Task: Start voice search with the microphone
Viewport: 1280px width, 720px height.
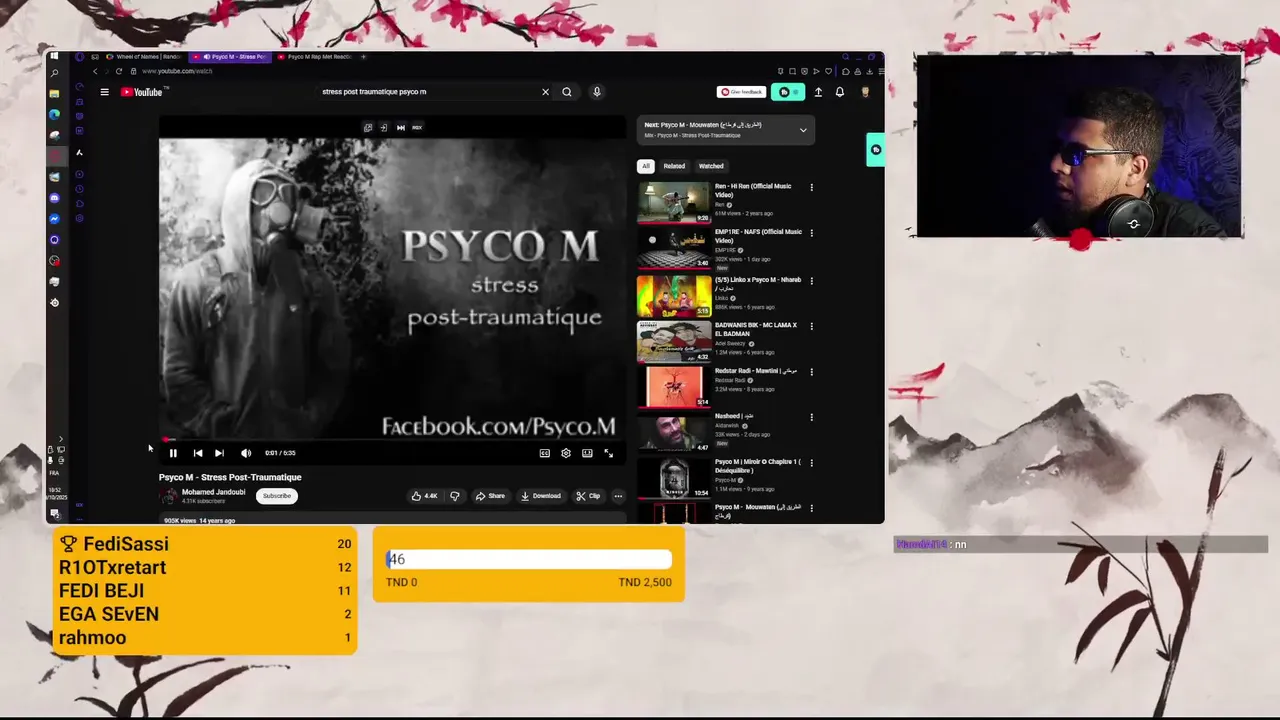Action: pyautogui.click(x=597, y=92)
